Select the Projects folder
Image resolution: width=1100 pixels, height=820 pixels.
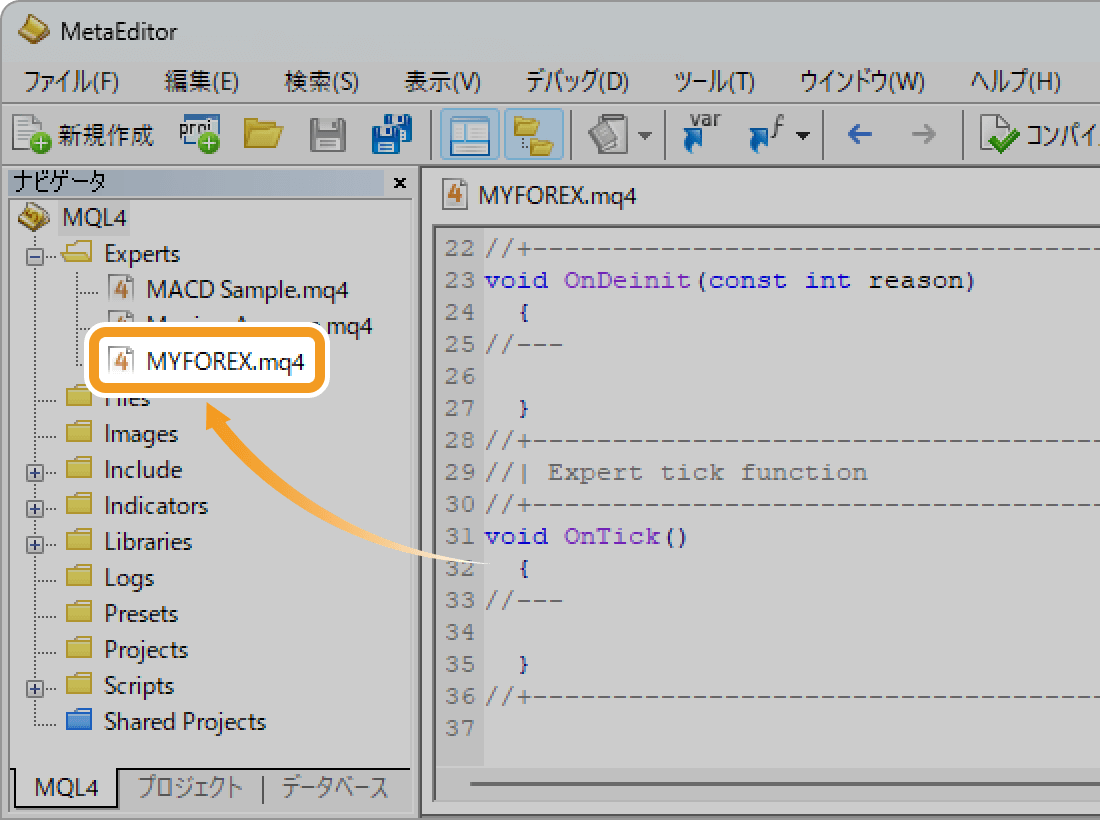[146, 650]
